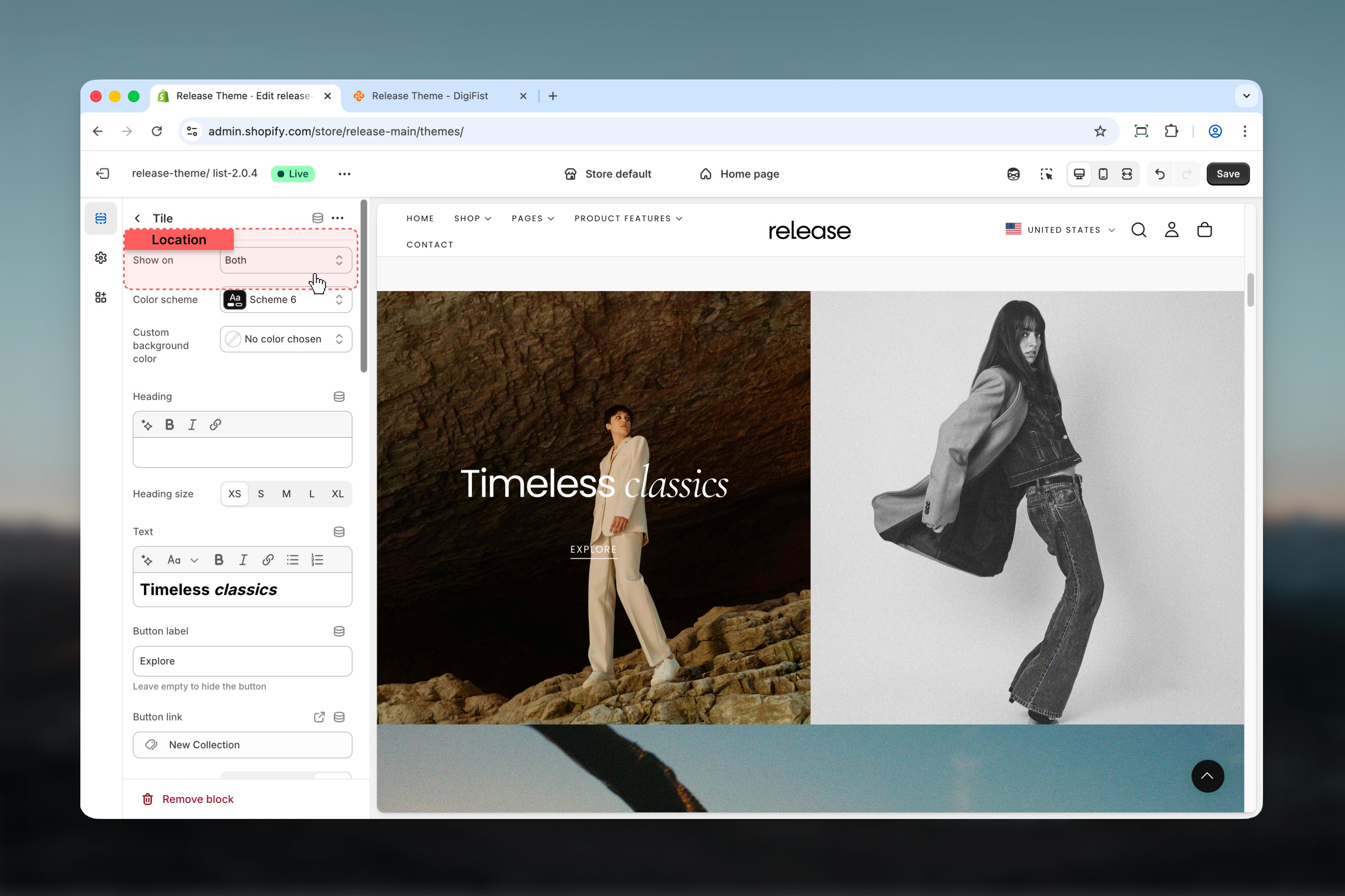Set Heading size to S
The height and width of the screenshot is (896, 1345).
[261, 494]
